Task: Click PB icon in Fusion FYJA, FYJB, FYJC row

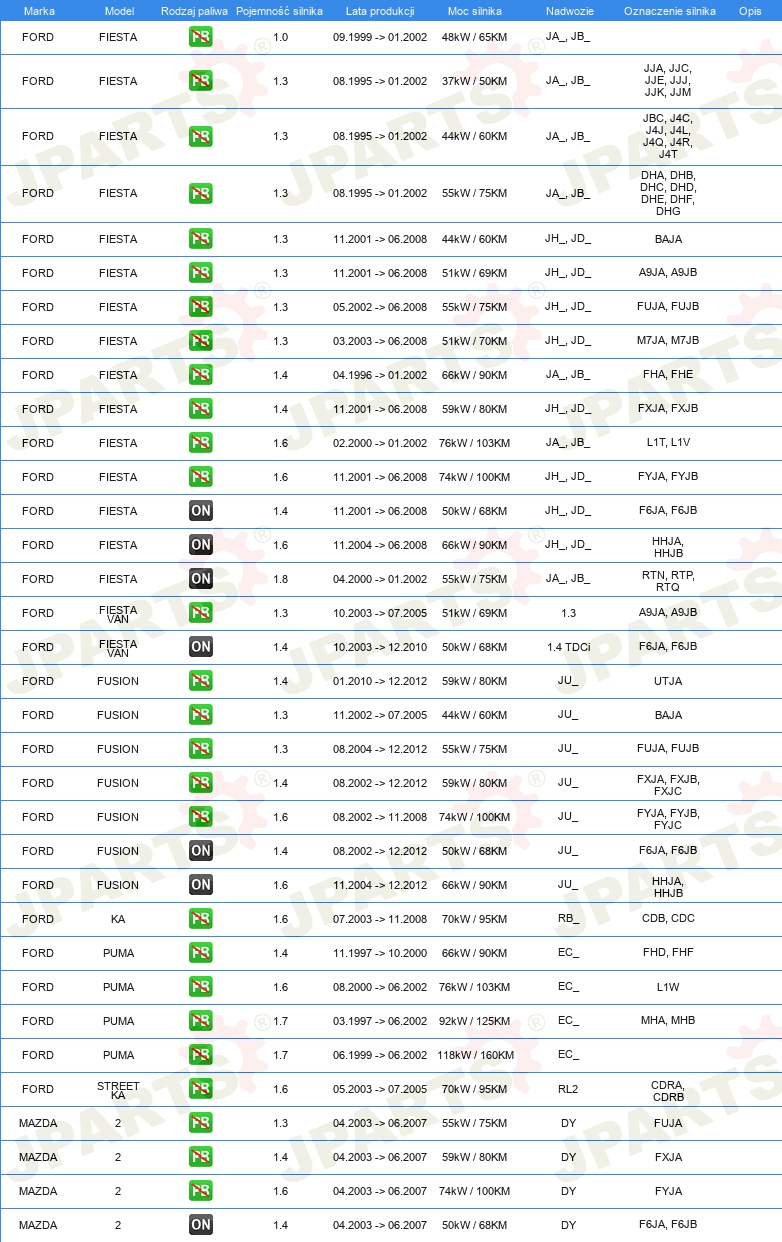Action: tap(201, 817)
